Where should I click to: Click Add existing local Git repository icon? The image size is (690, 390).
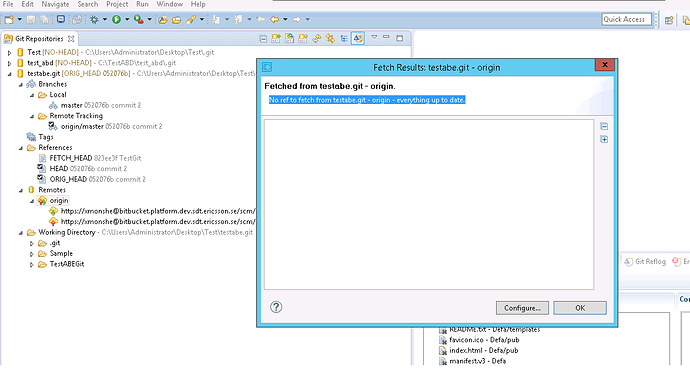(x=276, y=39)
